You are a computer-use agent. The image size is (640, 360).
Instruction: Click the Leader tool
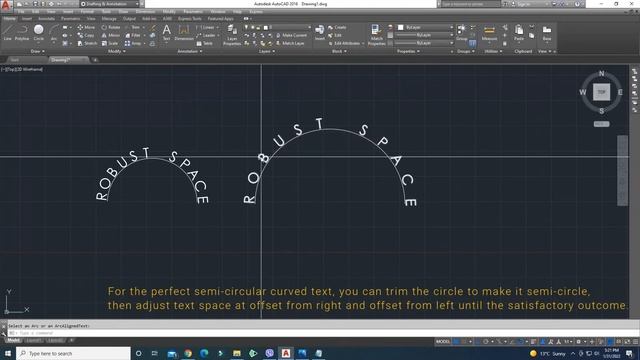[x=206, y=36]
